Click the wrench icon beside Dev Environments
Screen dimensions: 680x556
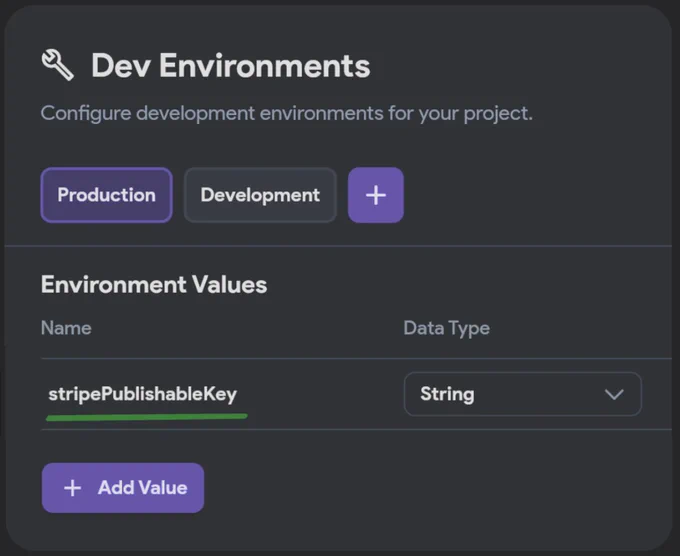click(x=58, y=65)
